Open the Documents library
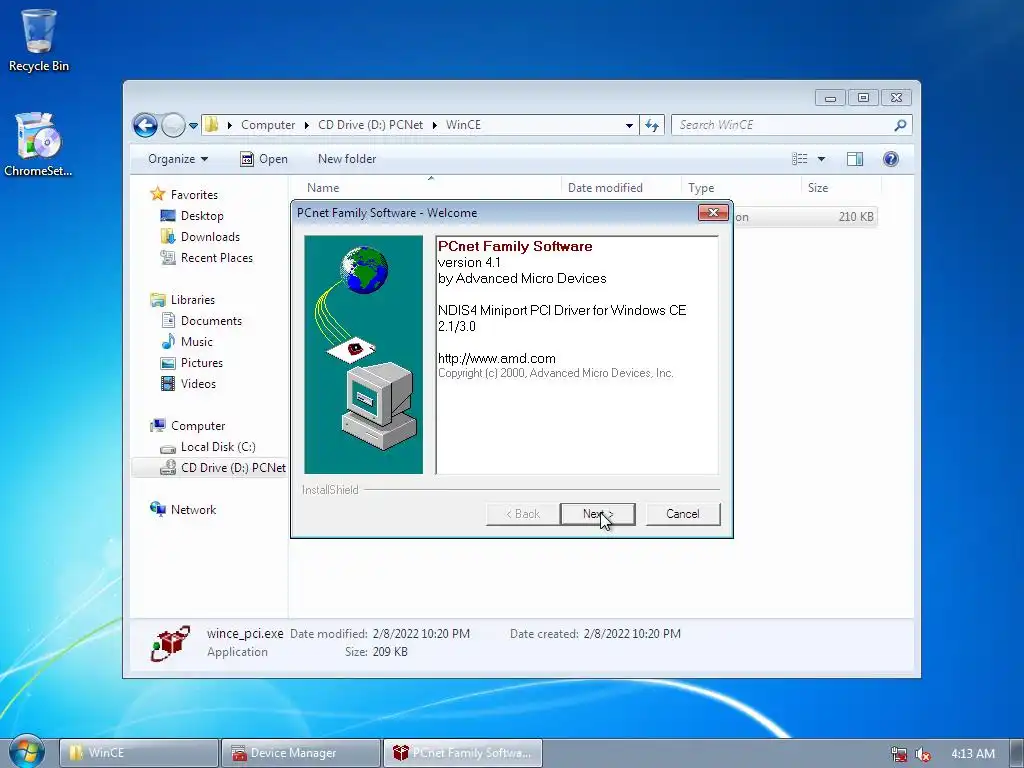Screen dimensions: 1024x768 tap(211, 321)
